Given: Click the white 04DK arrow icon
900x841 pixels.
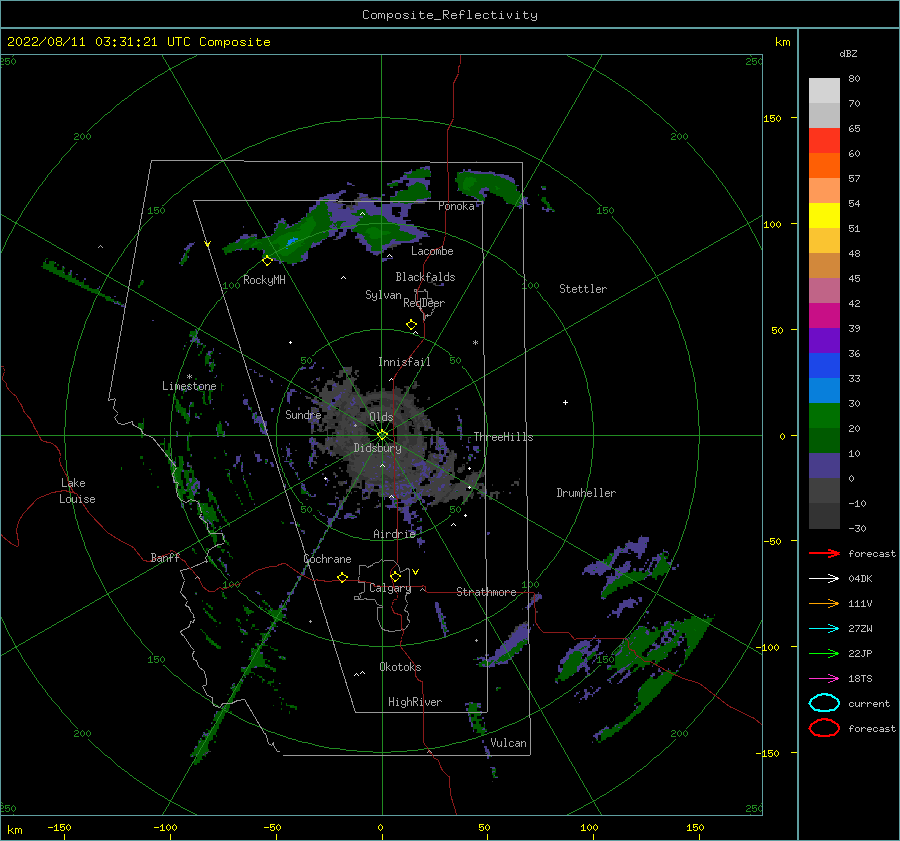Looking at the screenshot, I should pyautogui.click(x=824, y=578).
